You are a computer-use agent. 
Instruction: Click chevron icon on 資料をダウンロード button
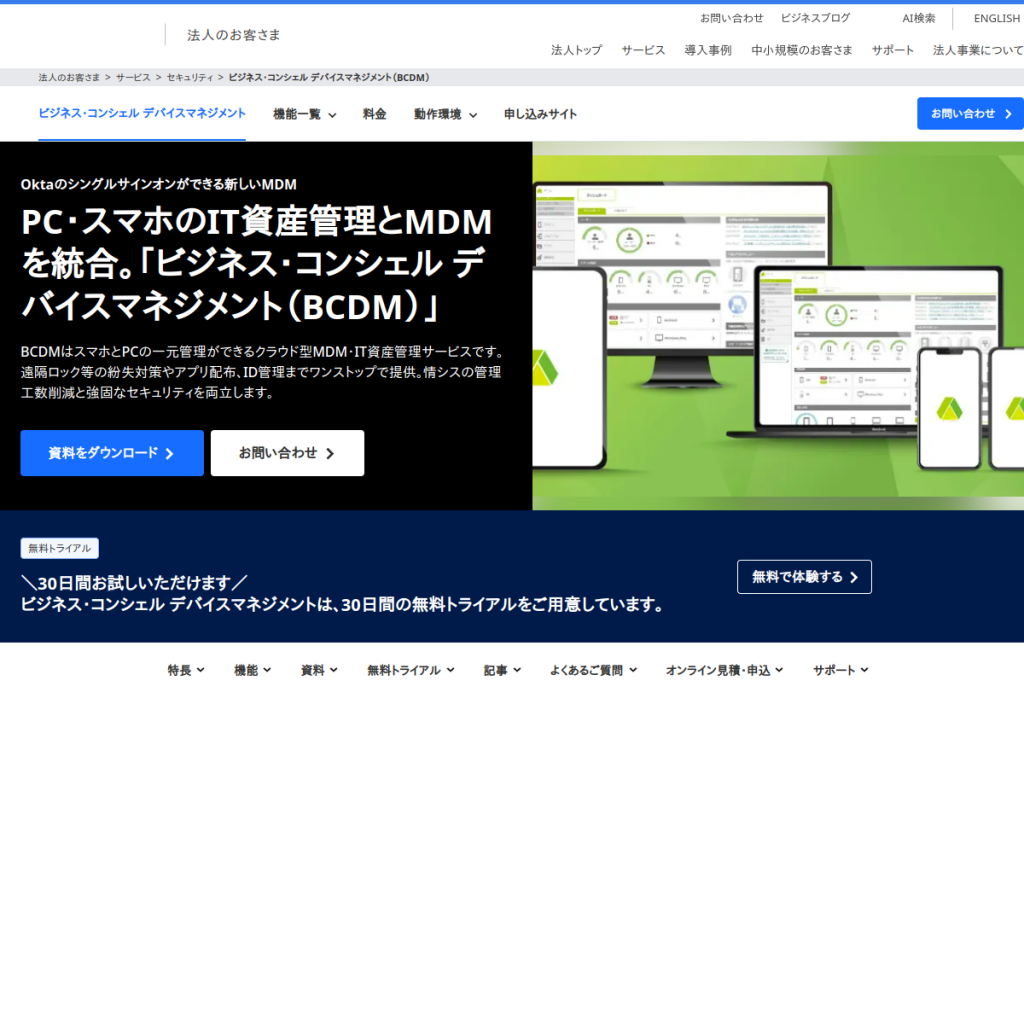pyautogui.click(x=170, y=453)
